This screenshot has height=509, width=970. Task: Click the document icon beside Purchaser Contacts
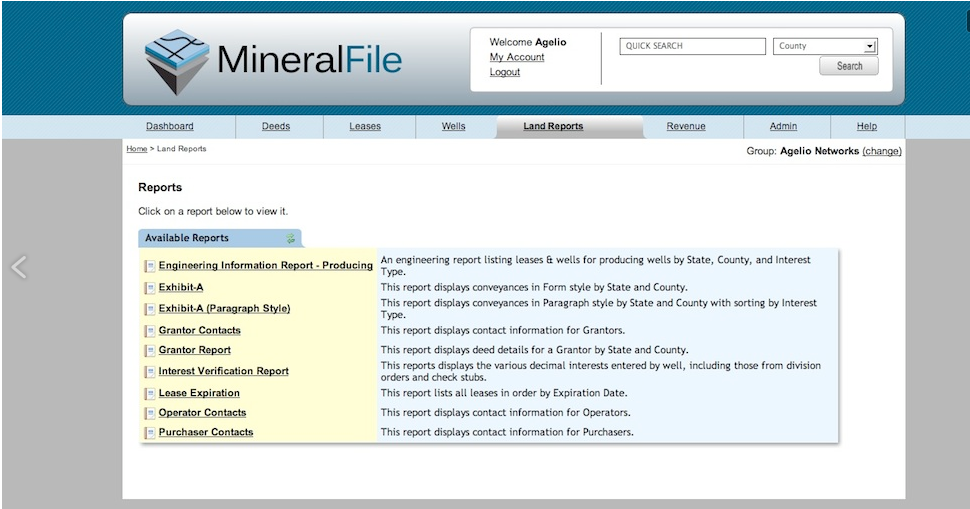click(150, 433)
